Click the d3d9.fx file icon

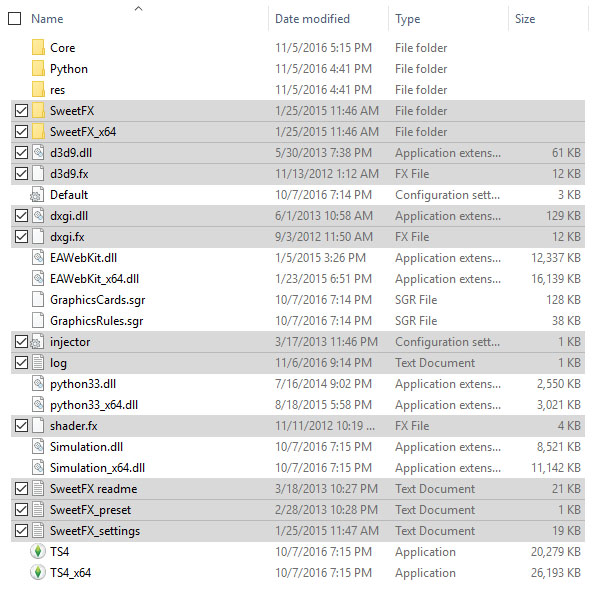[x=38, y=173]
